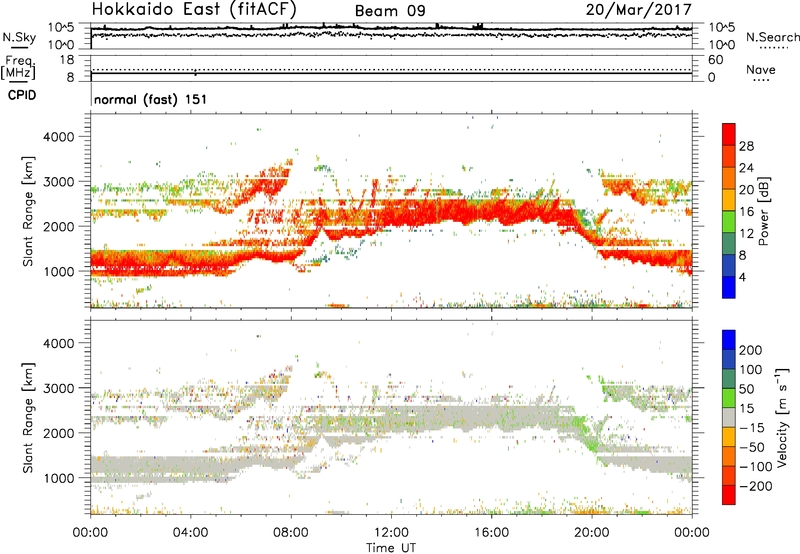Click the "28" label on the power color bar

click(746, 146)
